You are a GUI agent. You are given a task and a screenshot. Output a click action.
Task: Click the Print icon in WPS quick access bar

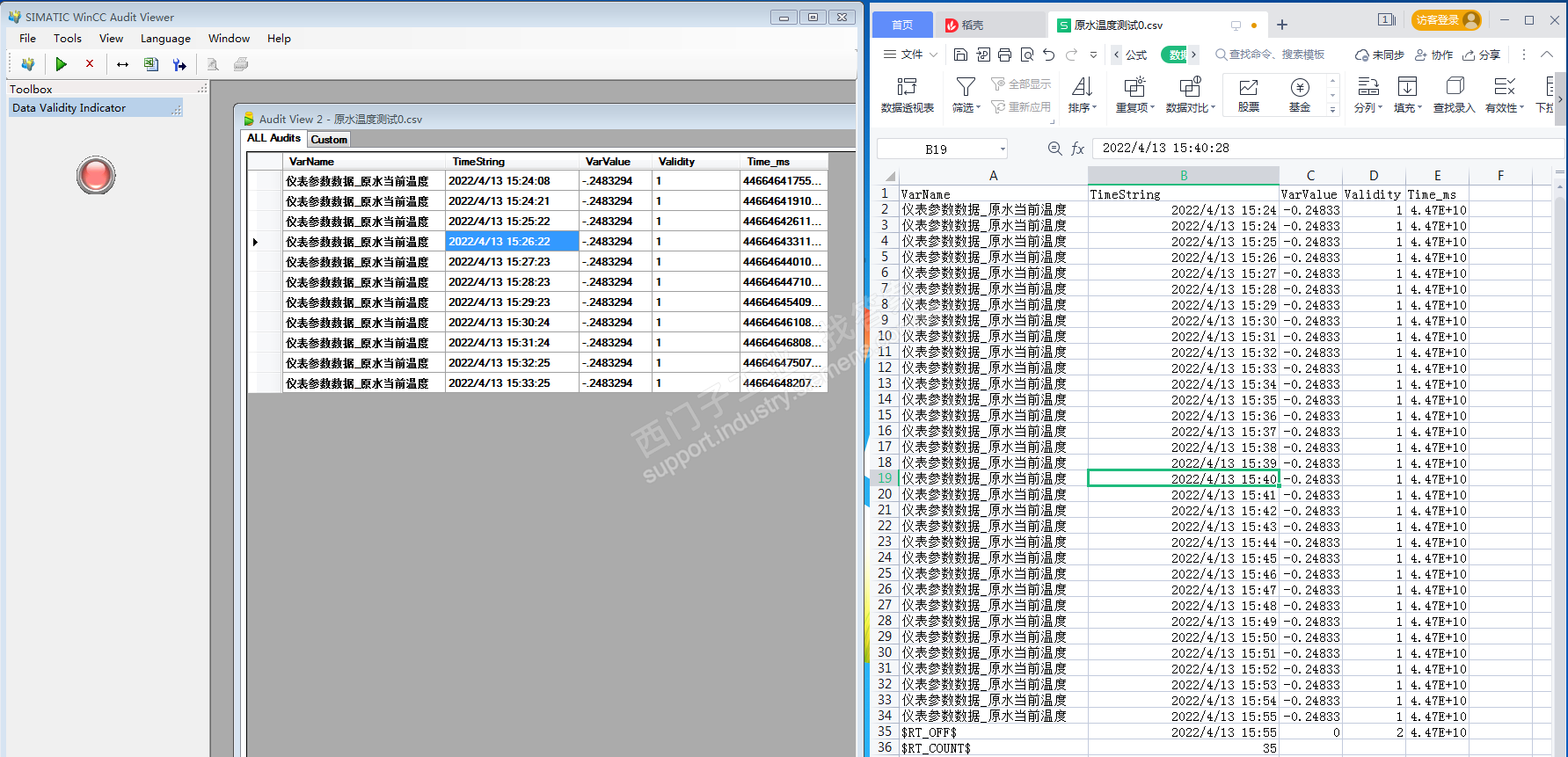coord(1005,55)
